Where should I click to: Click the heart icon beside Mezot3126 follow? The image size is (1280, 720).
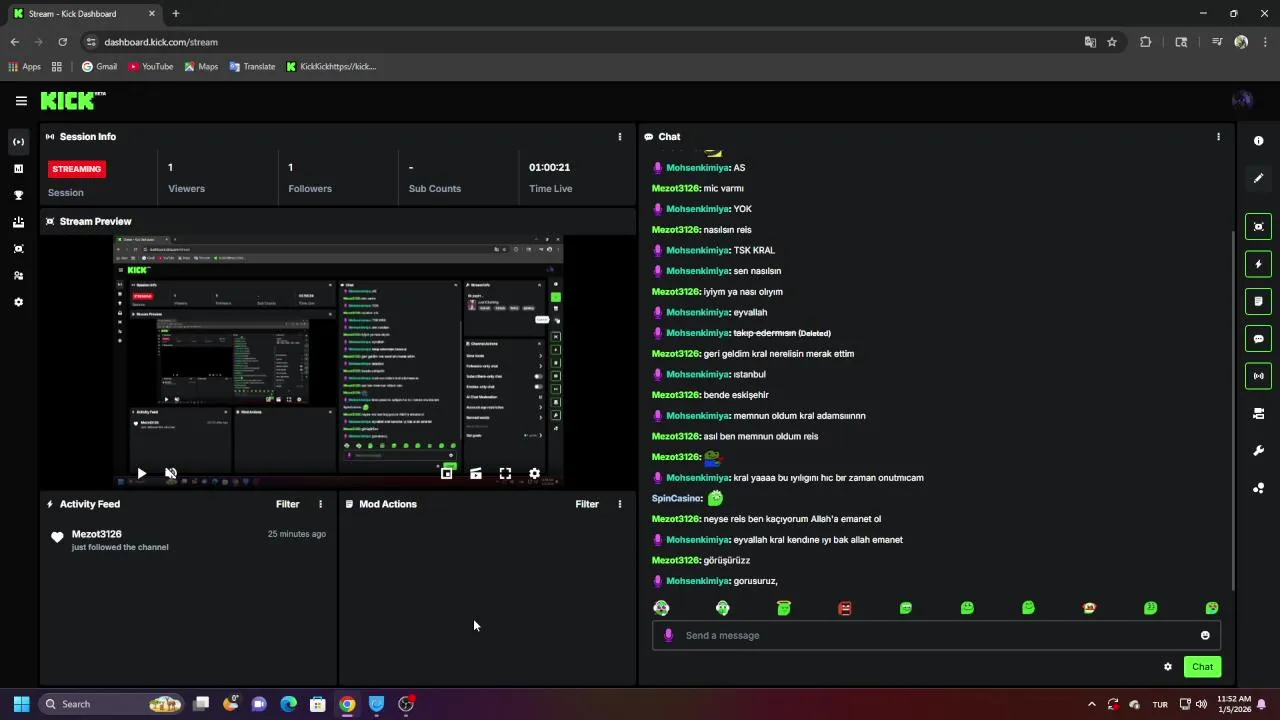(57, 538)
